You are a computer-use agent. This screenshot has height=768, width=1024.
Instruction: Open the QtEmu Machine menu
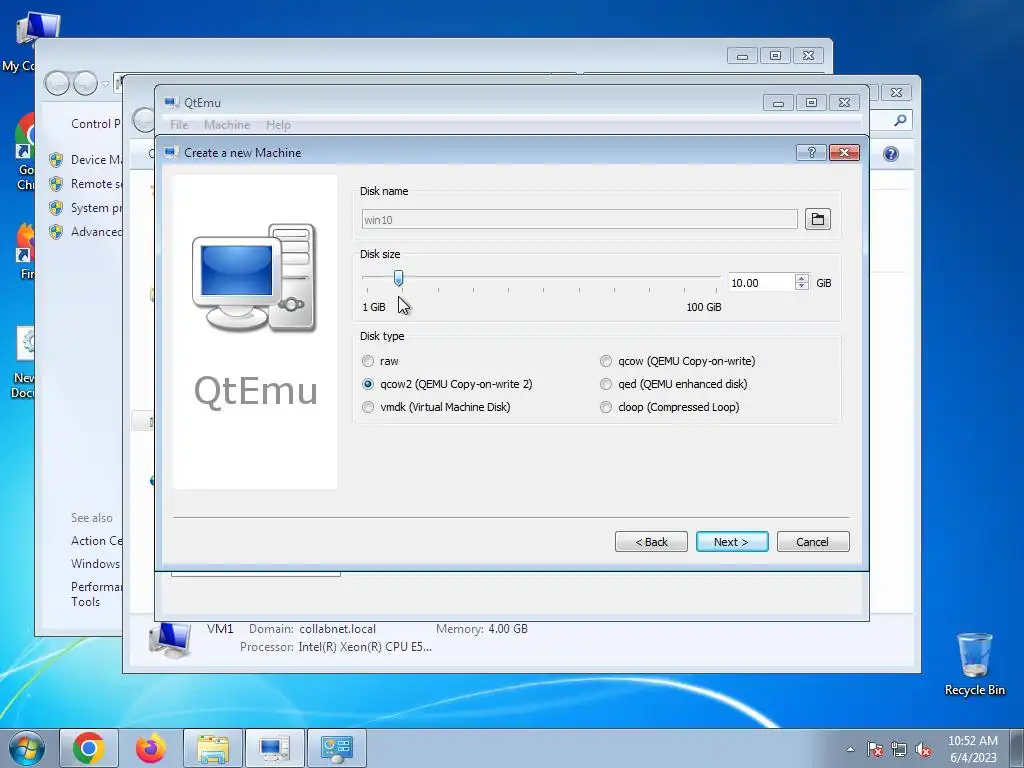tap(227, 125)
